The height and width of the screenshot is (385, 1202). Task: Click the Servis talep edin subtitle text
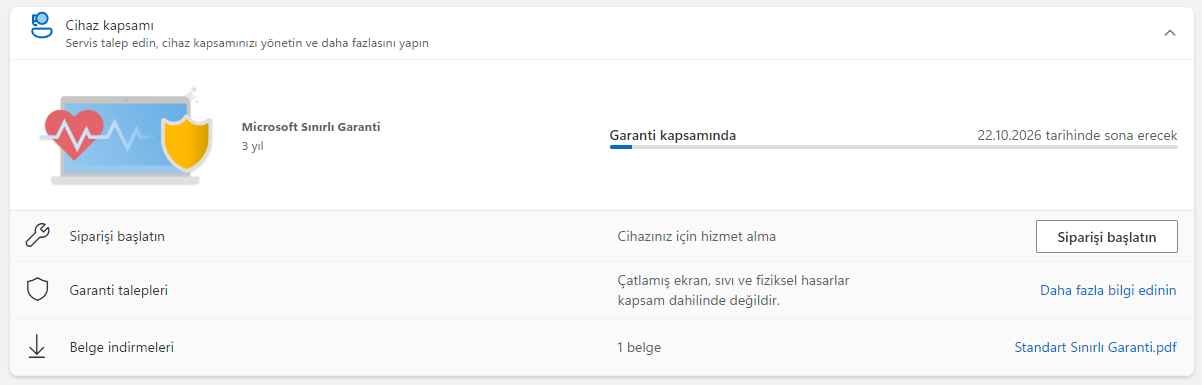pyautogui.click(x=247, y=44)
